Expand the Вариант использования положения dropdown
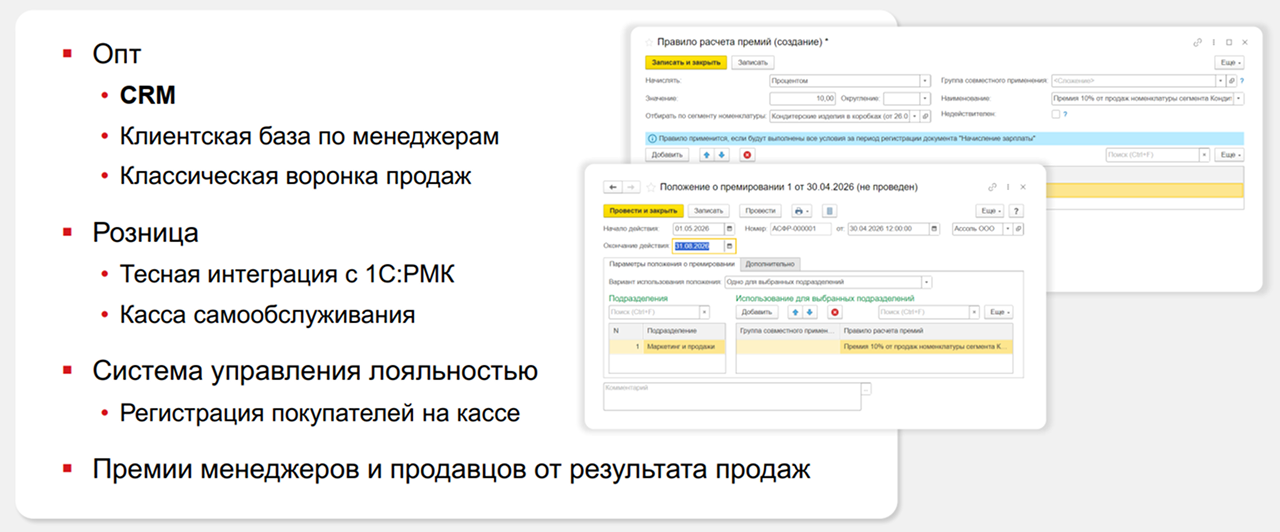This screenshot has height=532, width=1280. point(925,282)
